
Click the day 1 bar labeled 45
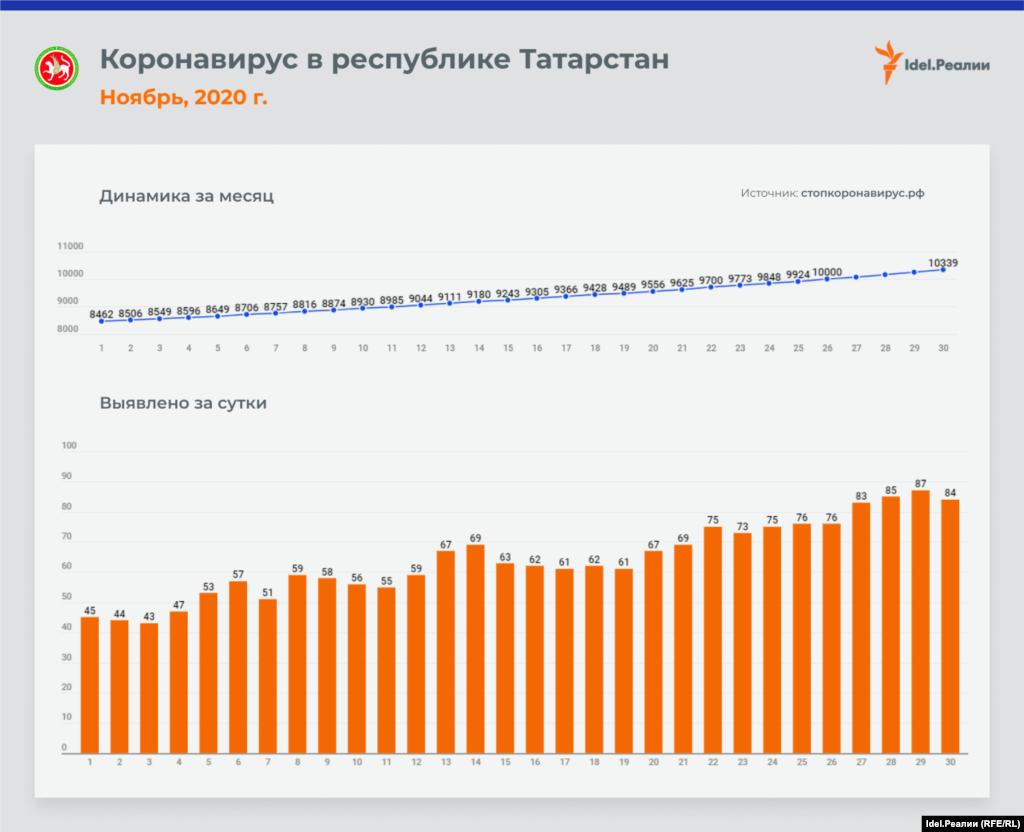pos(90,684)
